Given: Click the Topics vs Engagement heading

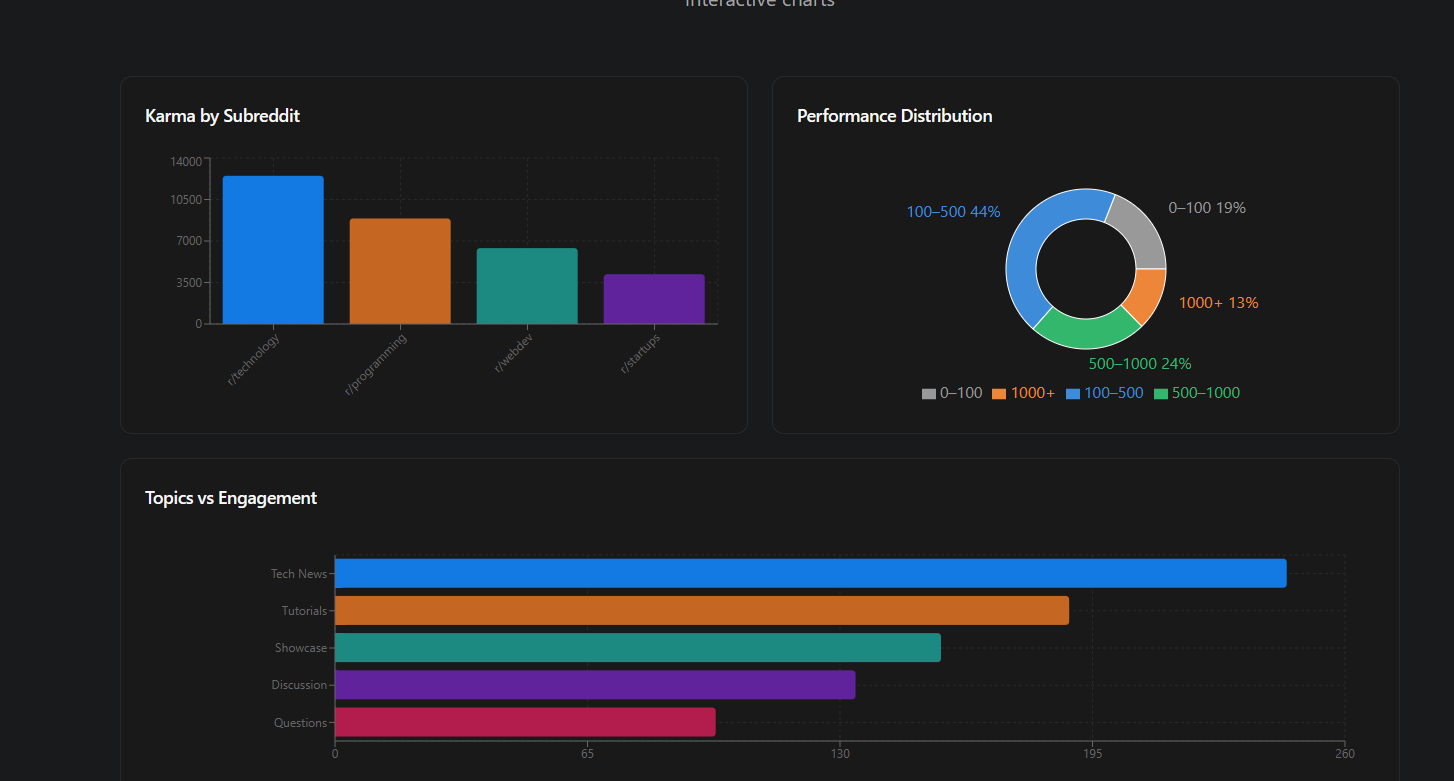Looking at the screenshot, I should coord(231,498).
